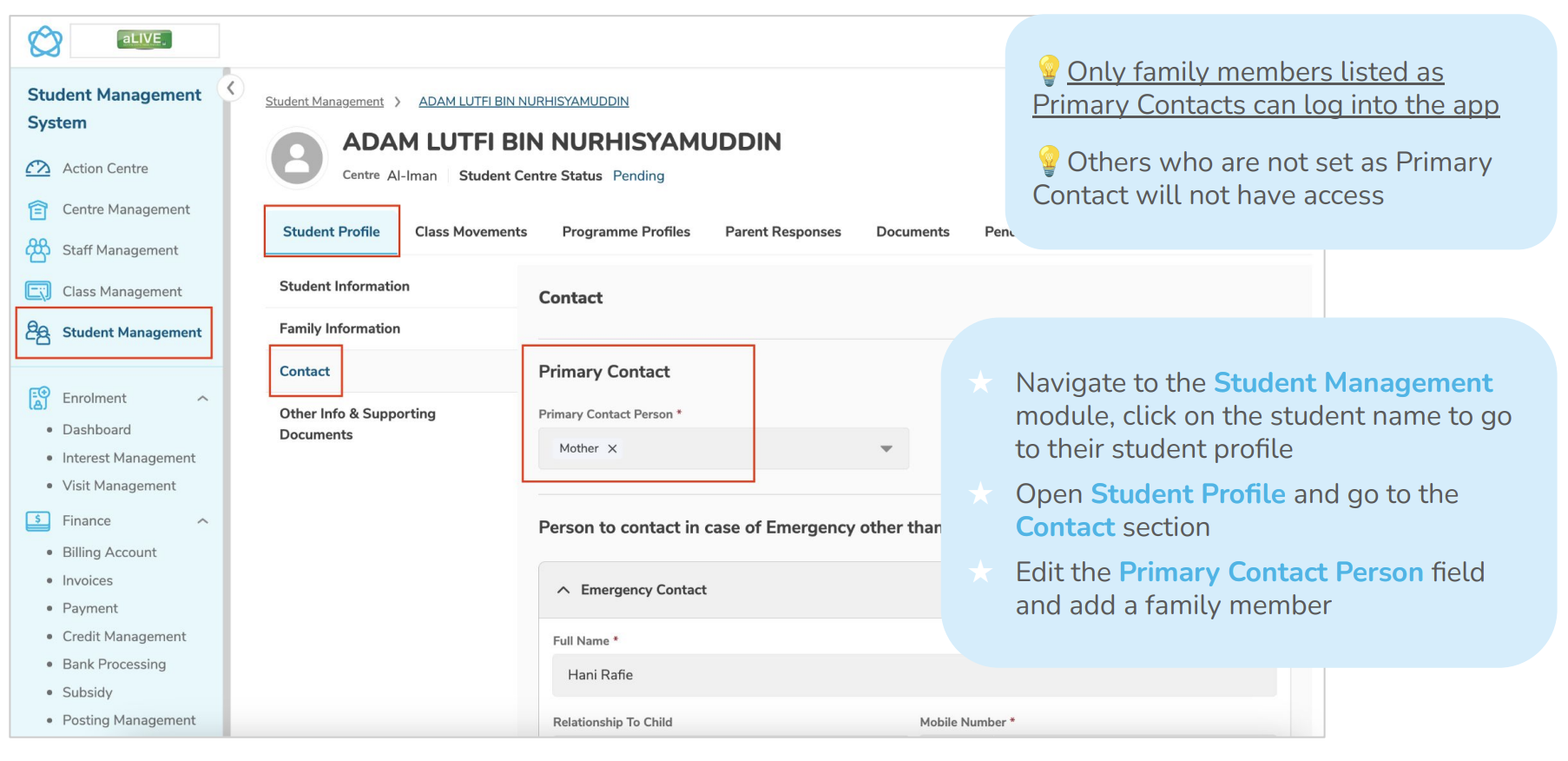
Task: Click the student avatar profile picture
Action: click(x=297, y=158)
